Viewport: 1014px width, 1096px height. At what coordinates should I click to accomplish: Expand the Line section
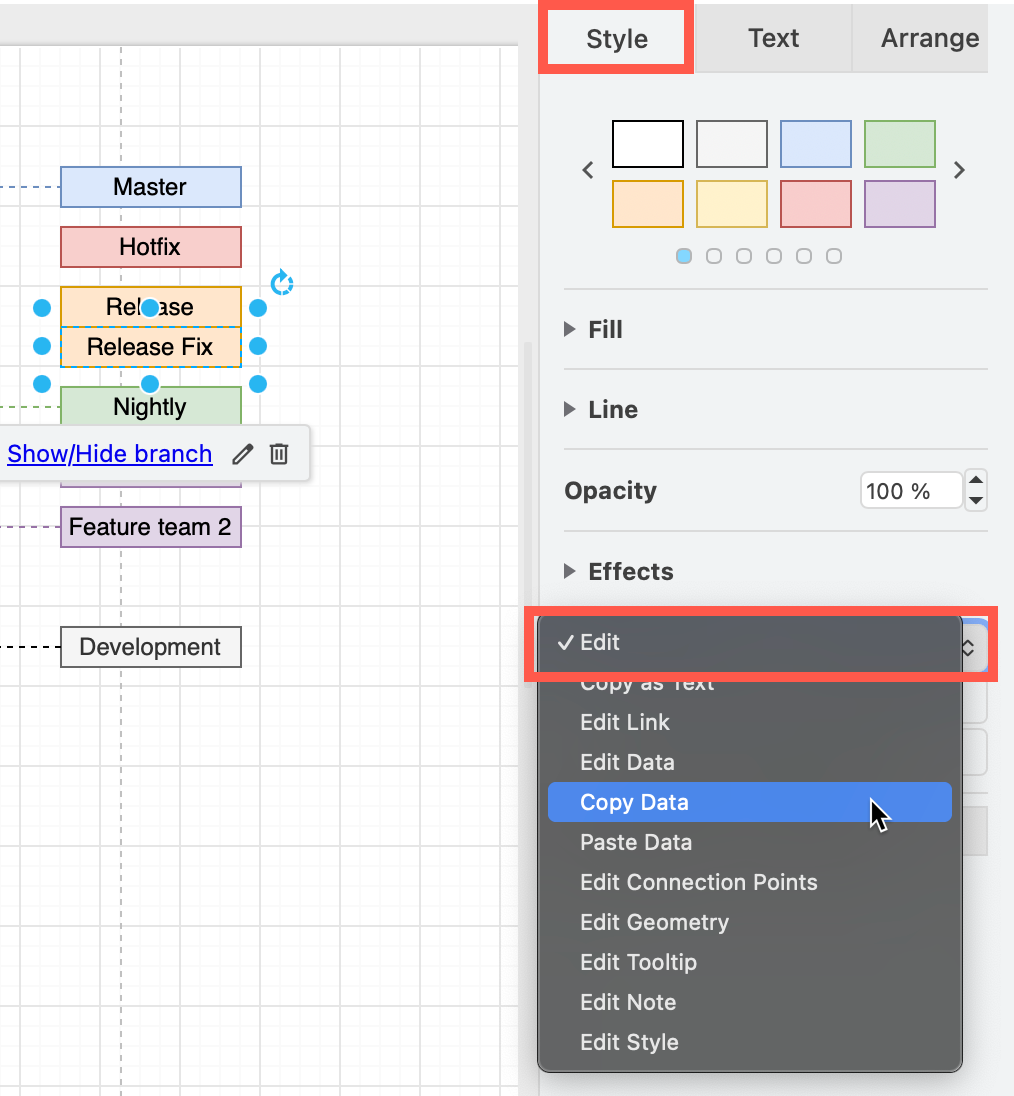[601, 410]
